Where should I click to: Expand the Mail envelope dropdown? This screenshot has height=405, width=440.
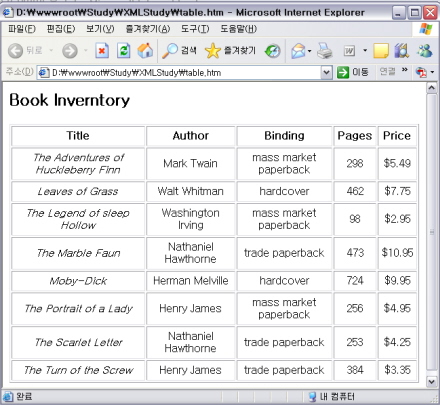click(310, 51)
